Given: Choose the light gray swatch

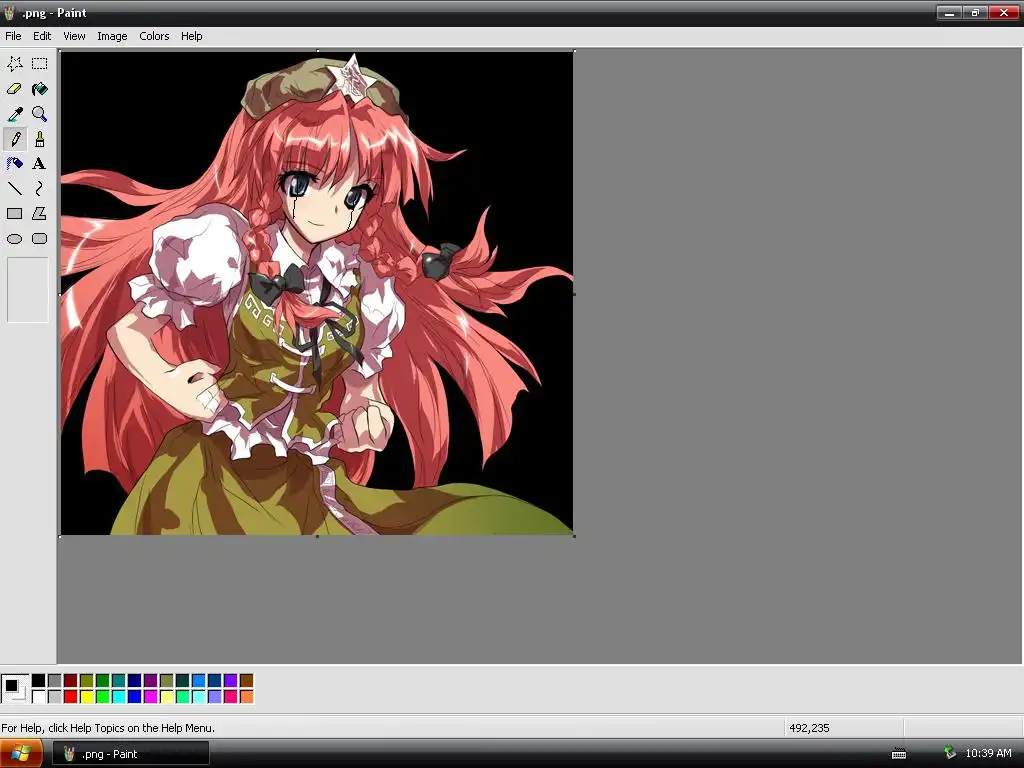Looking at the screenshot, I should tap(55, 697).
